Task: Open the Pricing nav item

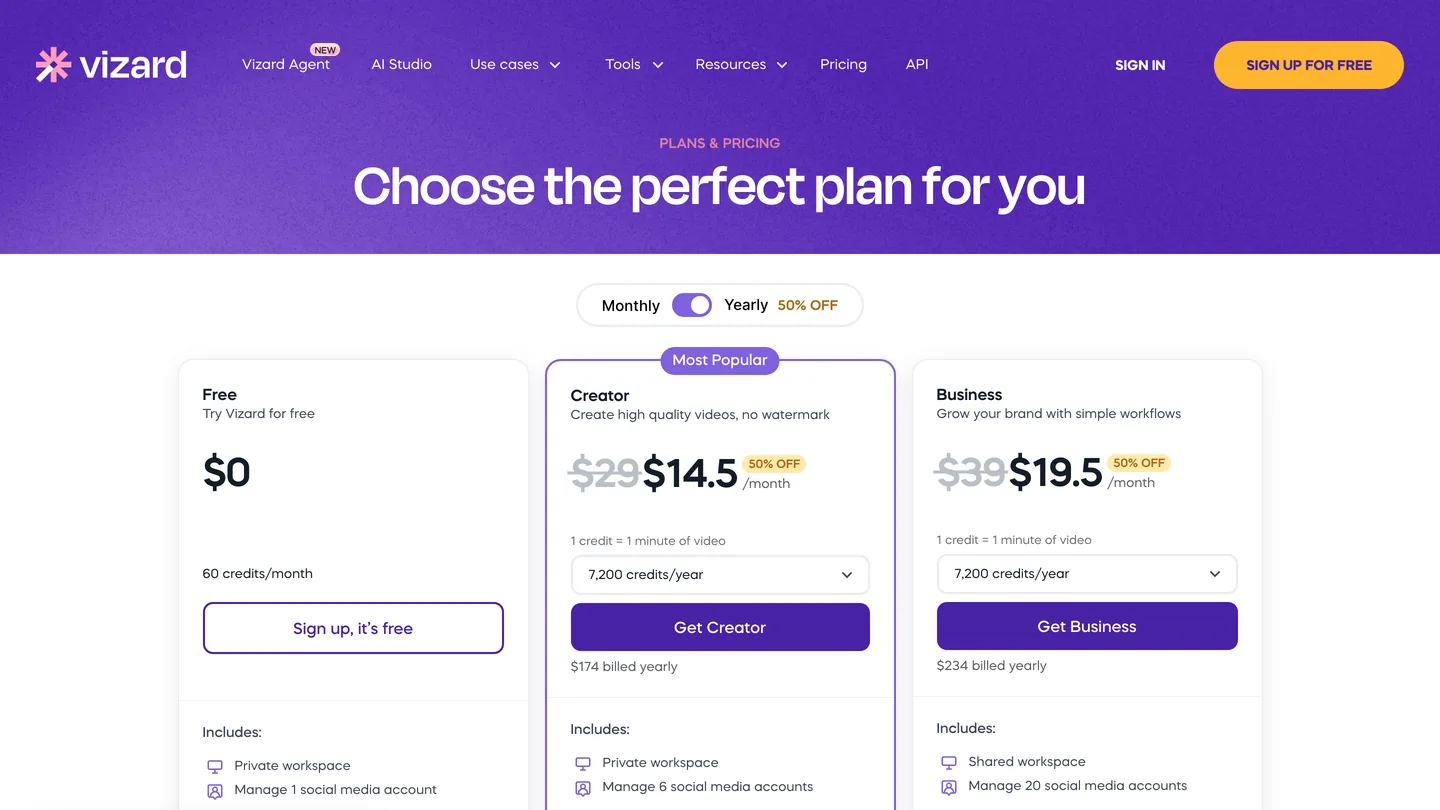Action: pyautogui.click(x=843, y=64)
